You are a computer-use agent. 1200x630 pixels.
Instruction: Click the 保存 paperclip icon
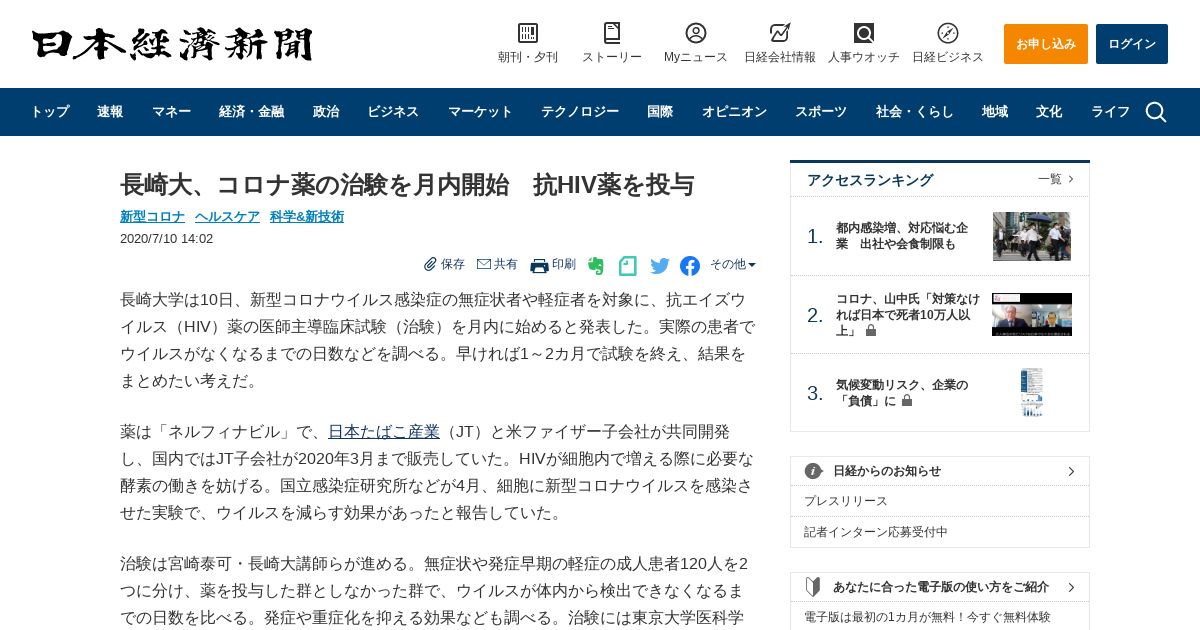pyautogui.click(x=430, y=264)
